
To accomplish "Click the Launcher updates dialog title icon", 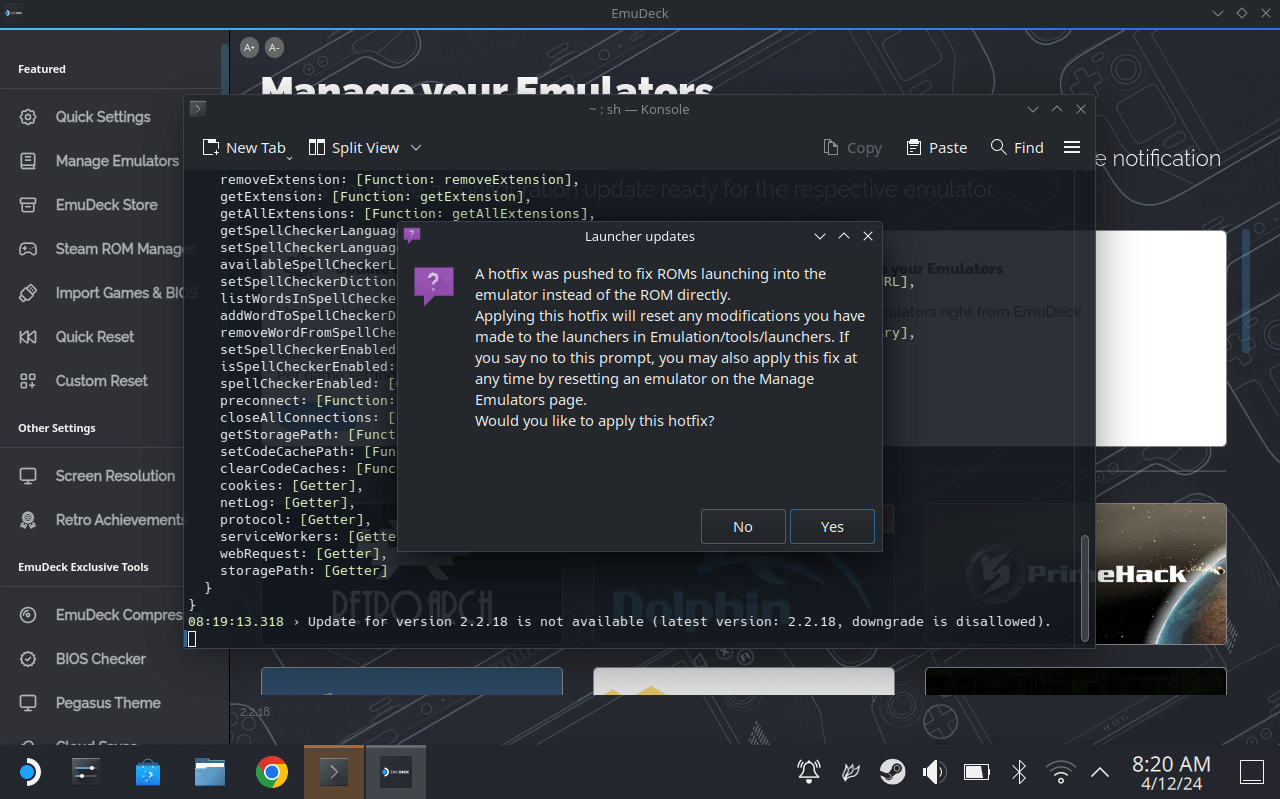I will click(412, 236).
